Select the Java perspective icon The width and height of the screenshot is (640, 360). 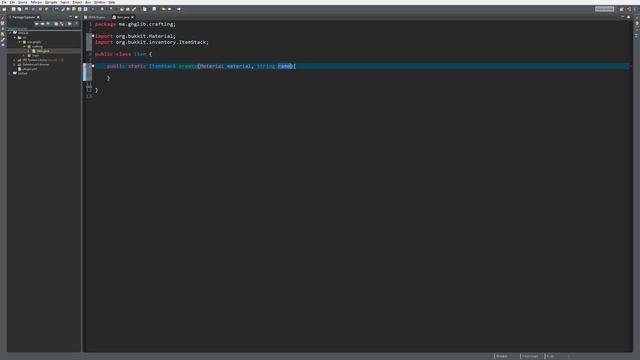point(629,9)
